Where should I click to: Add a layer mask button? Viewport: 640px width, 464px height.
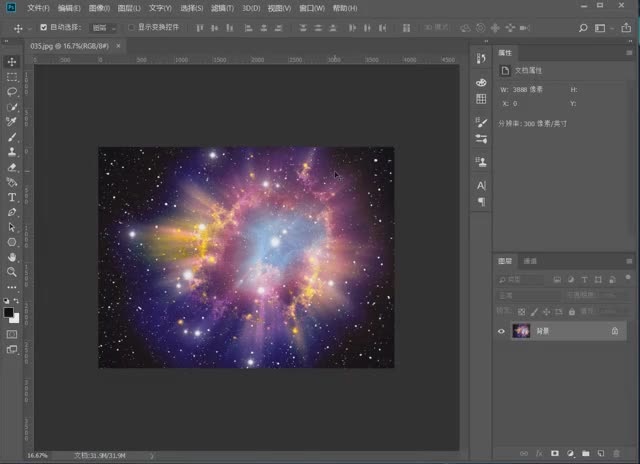pyautogui.click(x=554, y=453)
